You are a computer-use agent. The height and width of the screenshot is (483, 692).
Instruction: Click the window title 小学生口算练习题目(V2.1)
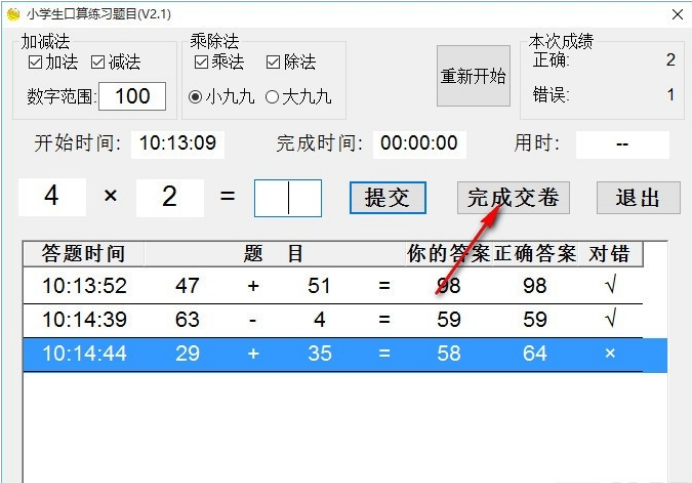pyautogui.click(x=99, y=15)
